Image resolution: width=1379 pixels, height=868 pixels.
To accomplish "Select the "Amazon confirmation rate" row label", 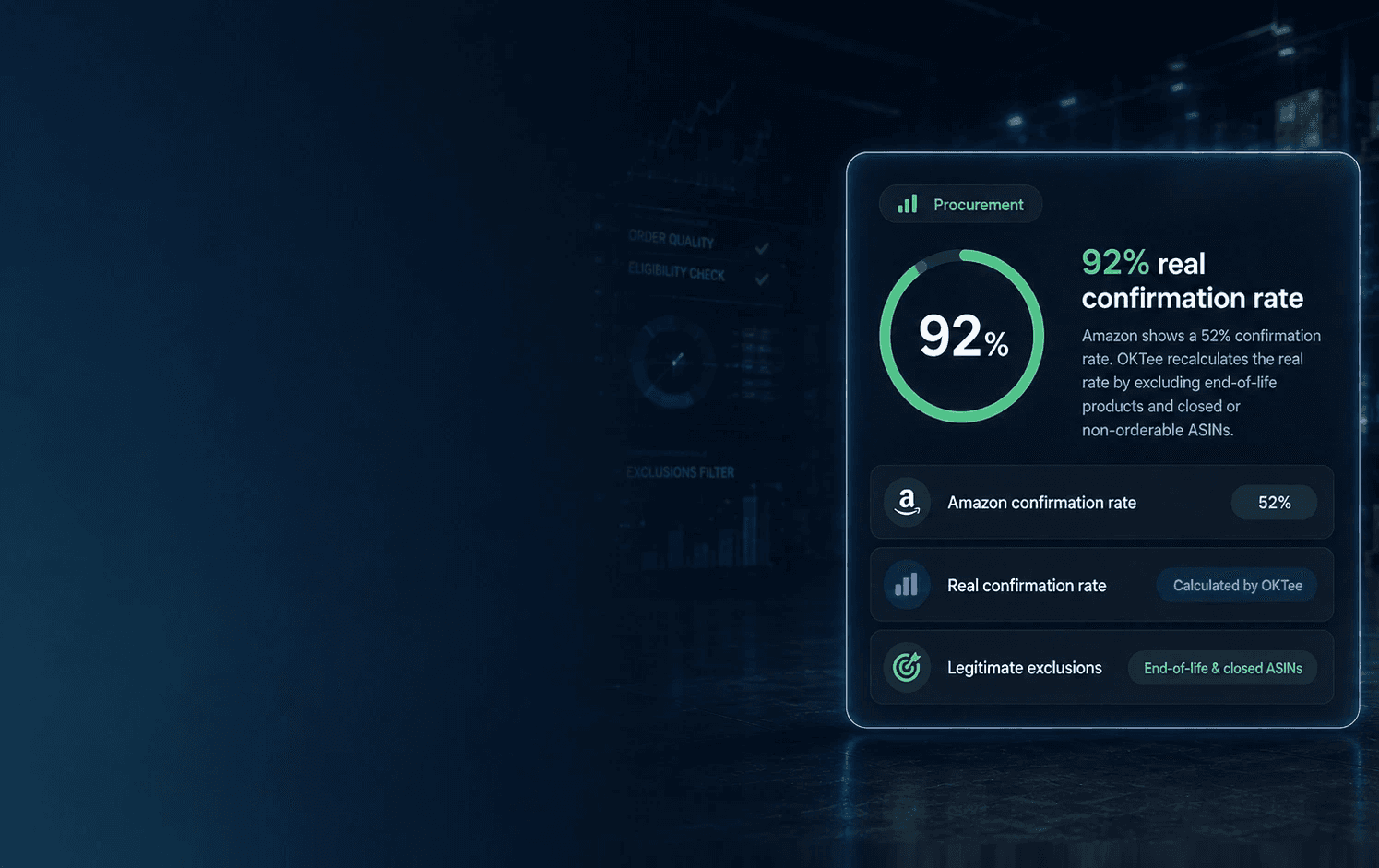I will (1041, 503).
